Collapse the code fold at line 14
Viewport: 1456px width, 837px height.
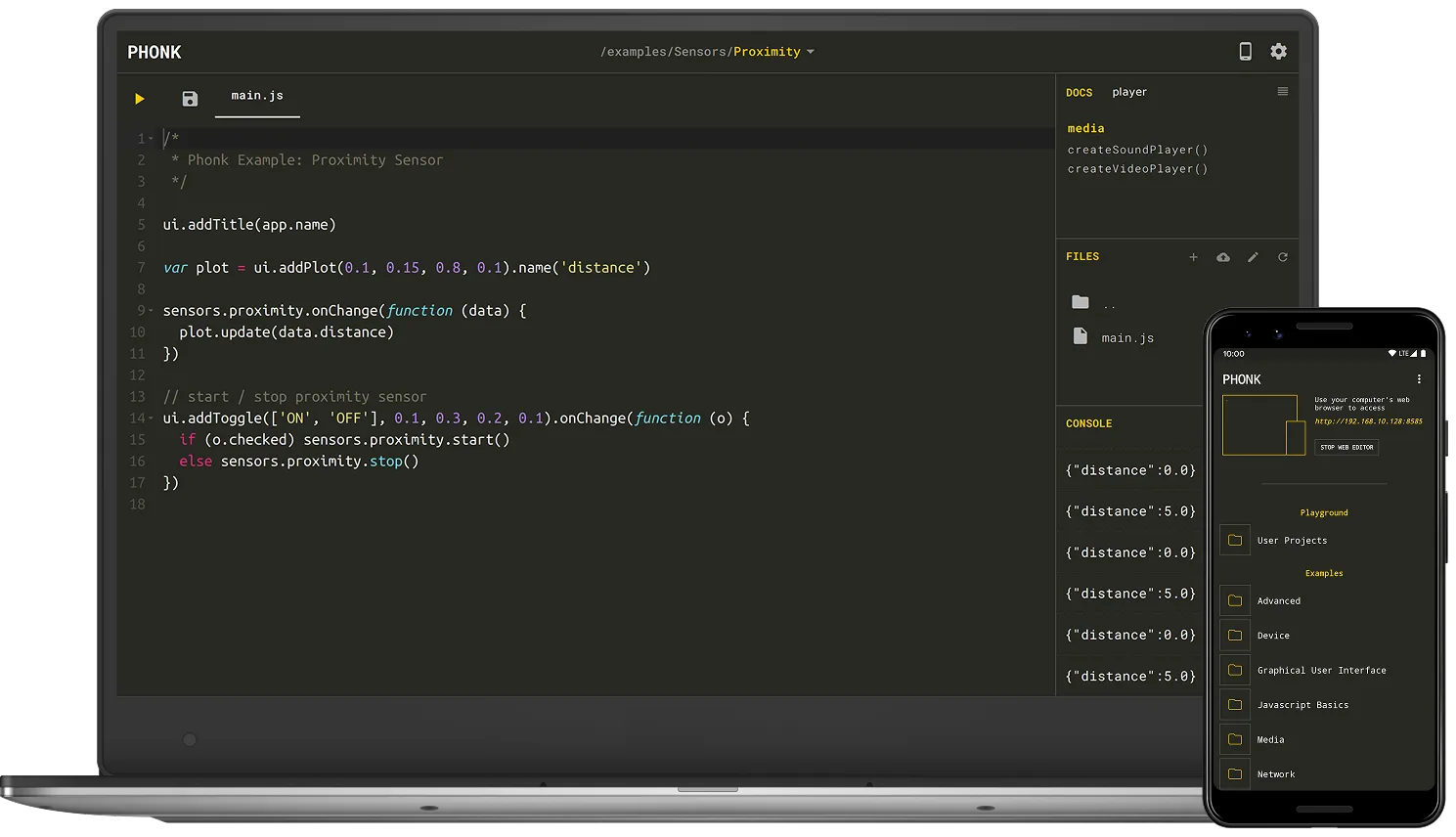click(x=152, y=418)
